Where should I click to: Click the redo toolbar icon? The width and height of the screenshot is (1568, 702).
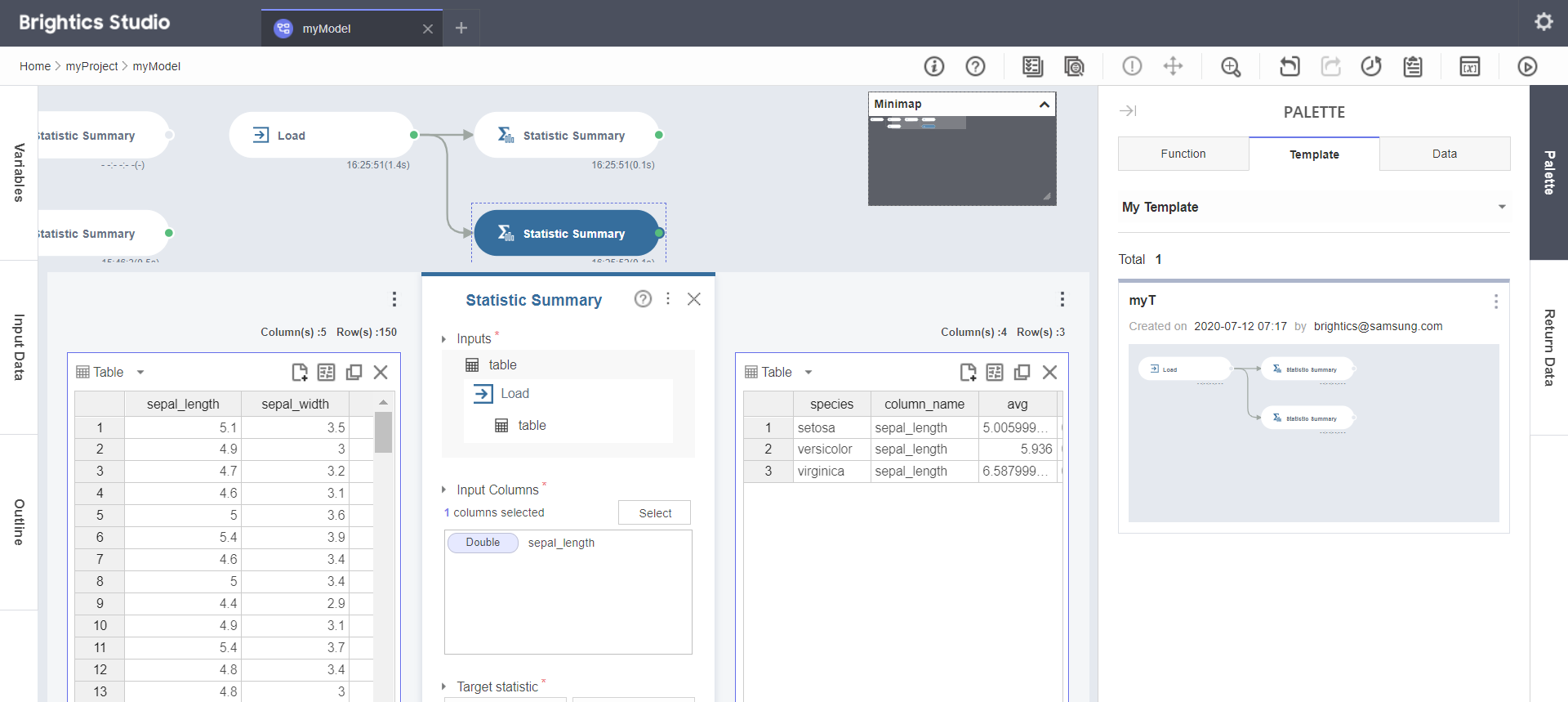click(1331, 66)
